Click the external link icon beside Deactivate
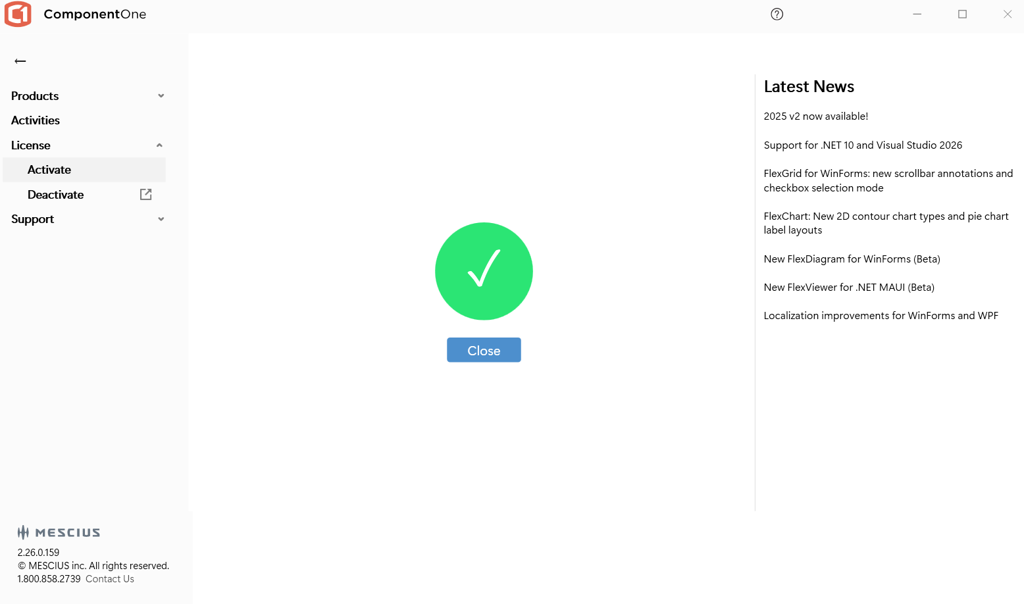 click(x=146, y=194)
